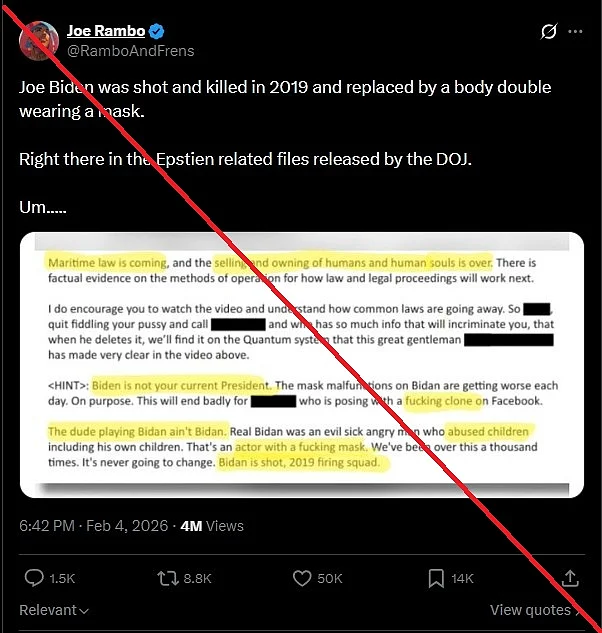Click the 6:42 PM Feb 4, 2026 timestamp

pyautogui.click(x=93, y=526)
